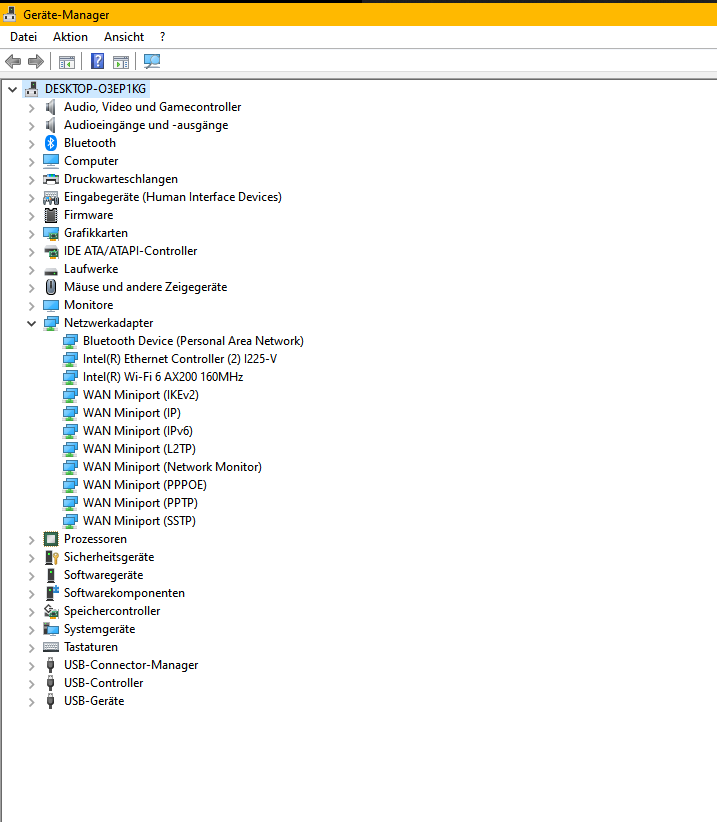Select WAN Miniport (Network Monitor)

pyautogui.click(x=172, y=467)
